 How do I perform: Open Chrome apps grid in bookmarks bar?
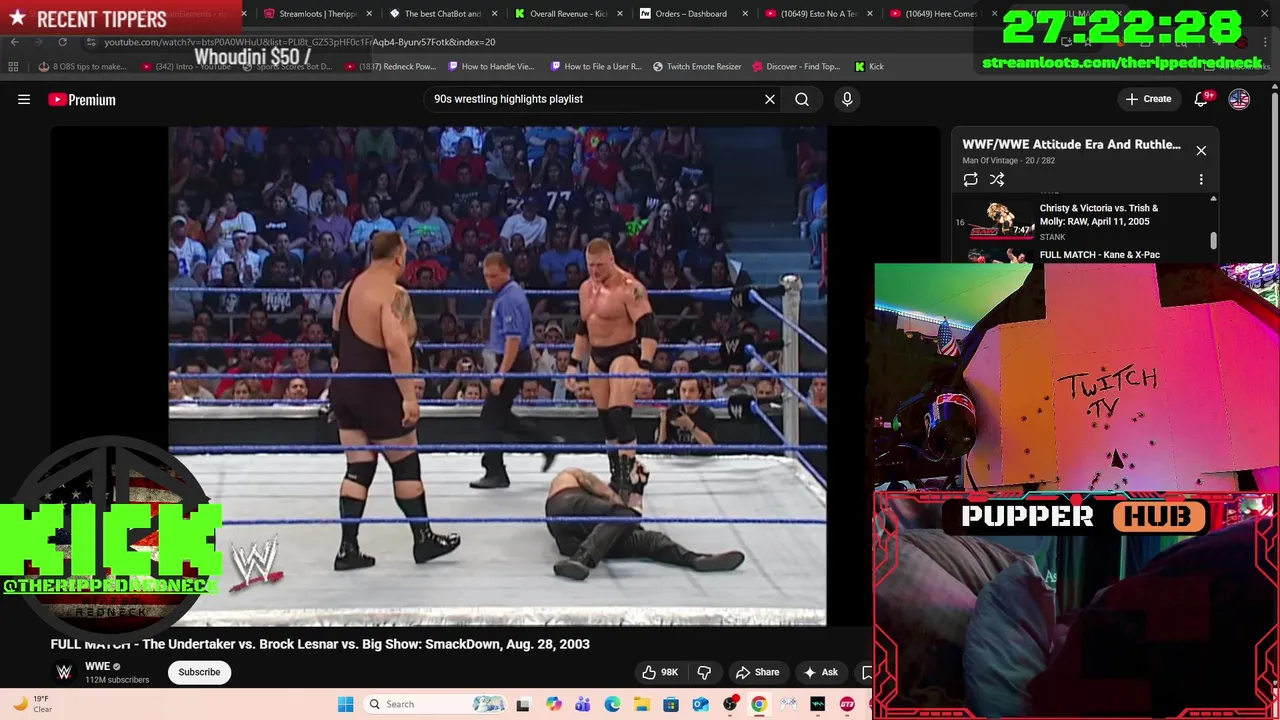point(13,67)
